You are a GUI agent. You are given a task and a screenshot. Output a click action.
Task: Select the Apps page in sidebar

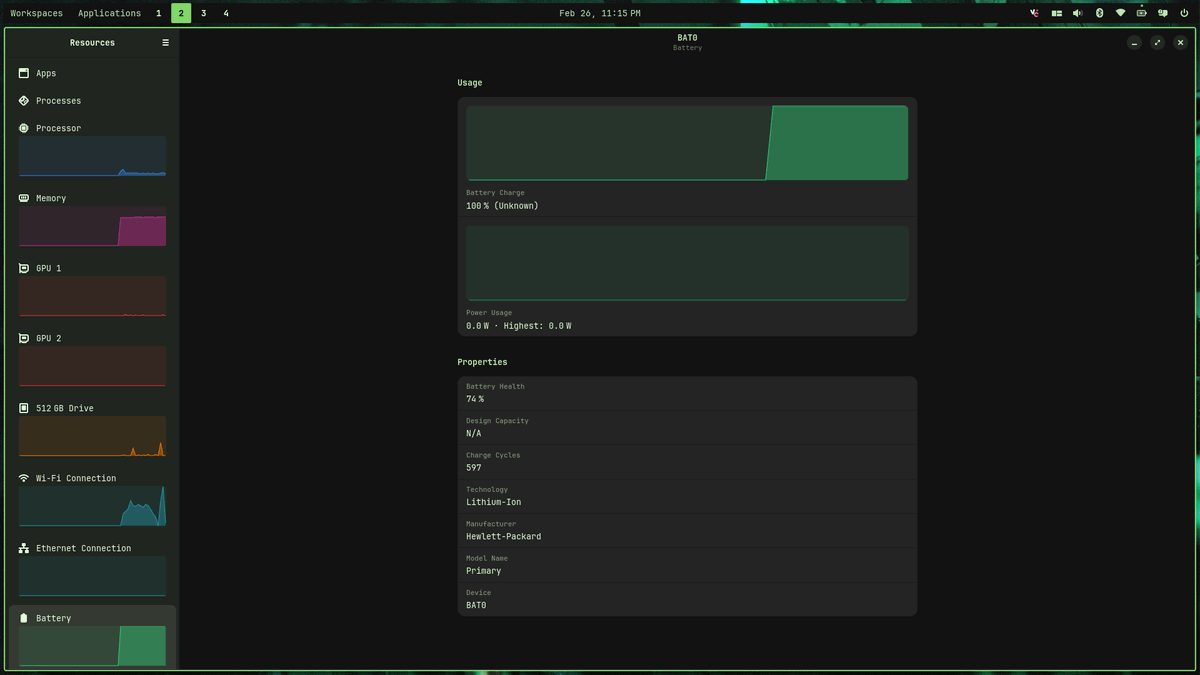pyautogui.click(x=92, y=73)
